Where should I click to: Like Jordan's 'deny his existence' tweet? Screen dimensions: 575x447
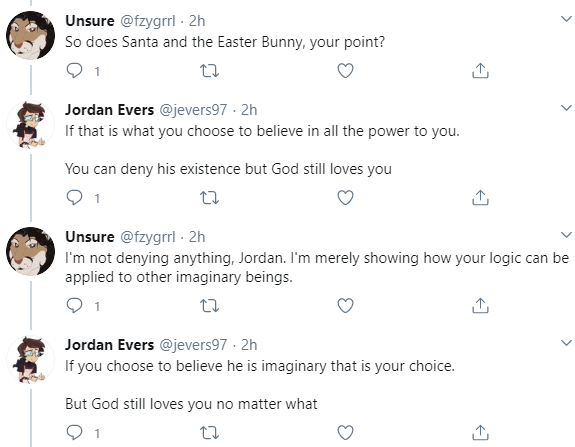[345, 198]
